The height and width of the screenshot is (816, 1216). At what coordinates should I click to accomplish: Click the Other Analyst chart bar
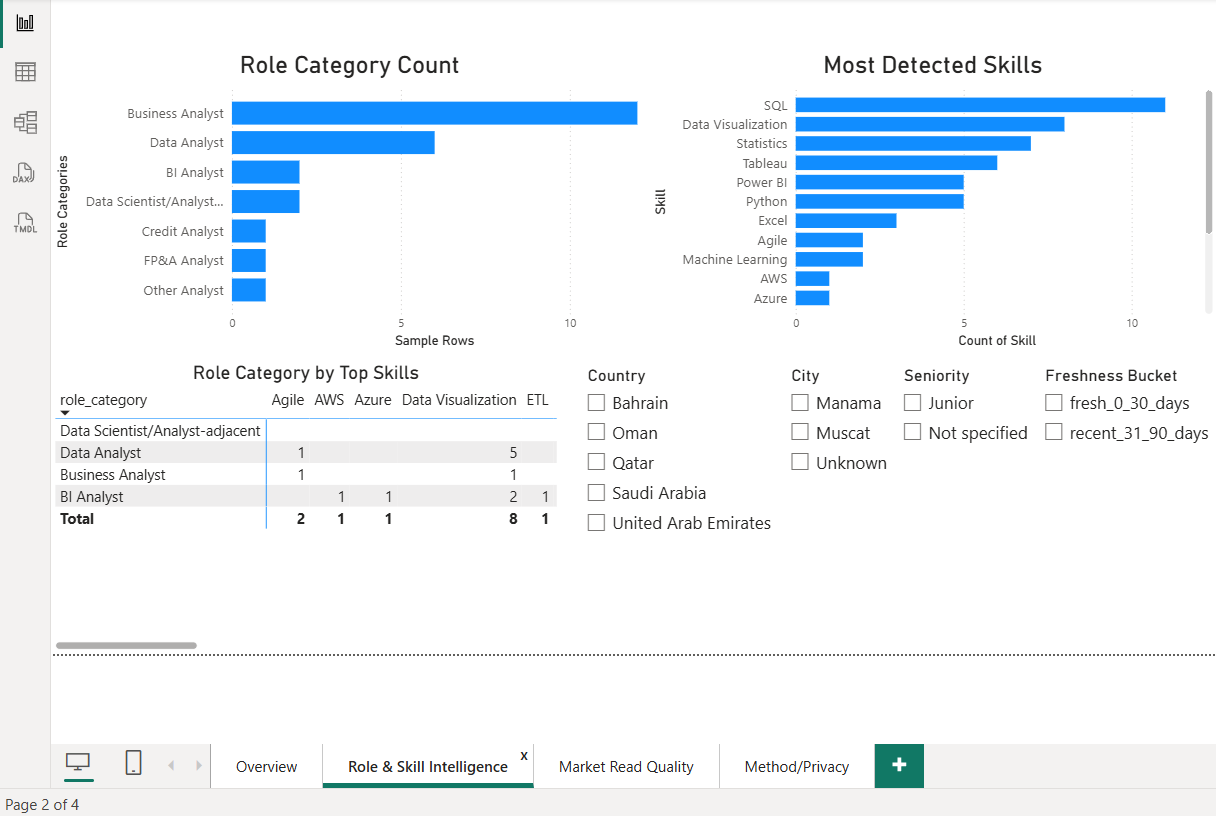click(249, 290)
